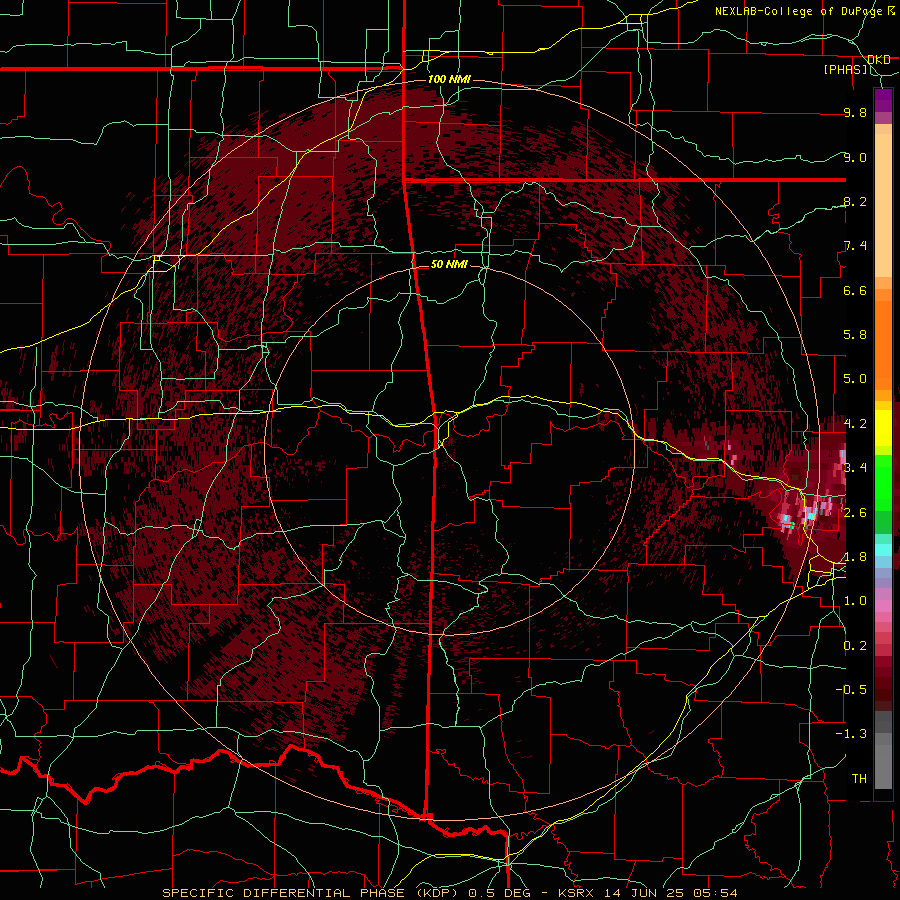
Task: Select the 5.0 scale value
Action: (855, 379)
